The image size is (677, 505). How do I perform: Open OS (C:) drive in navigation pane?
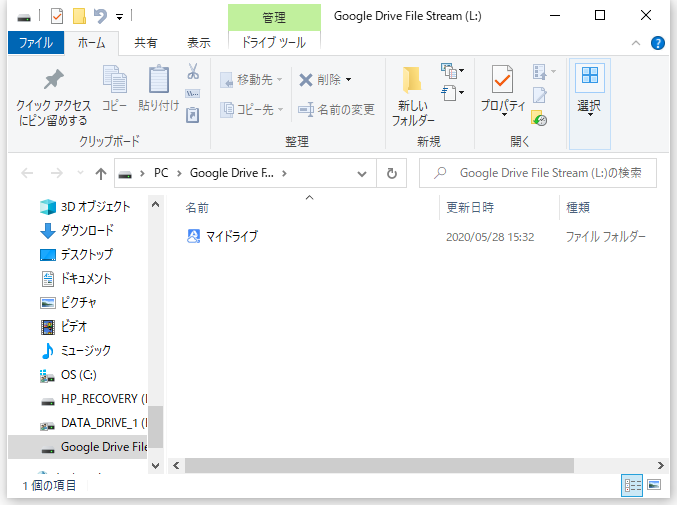(x=68, y=375)
